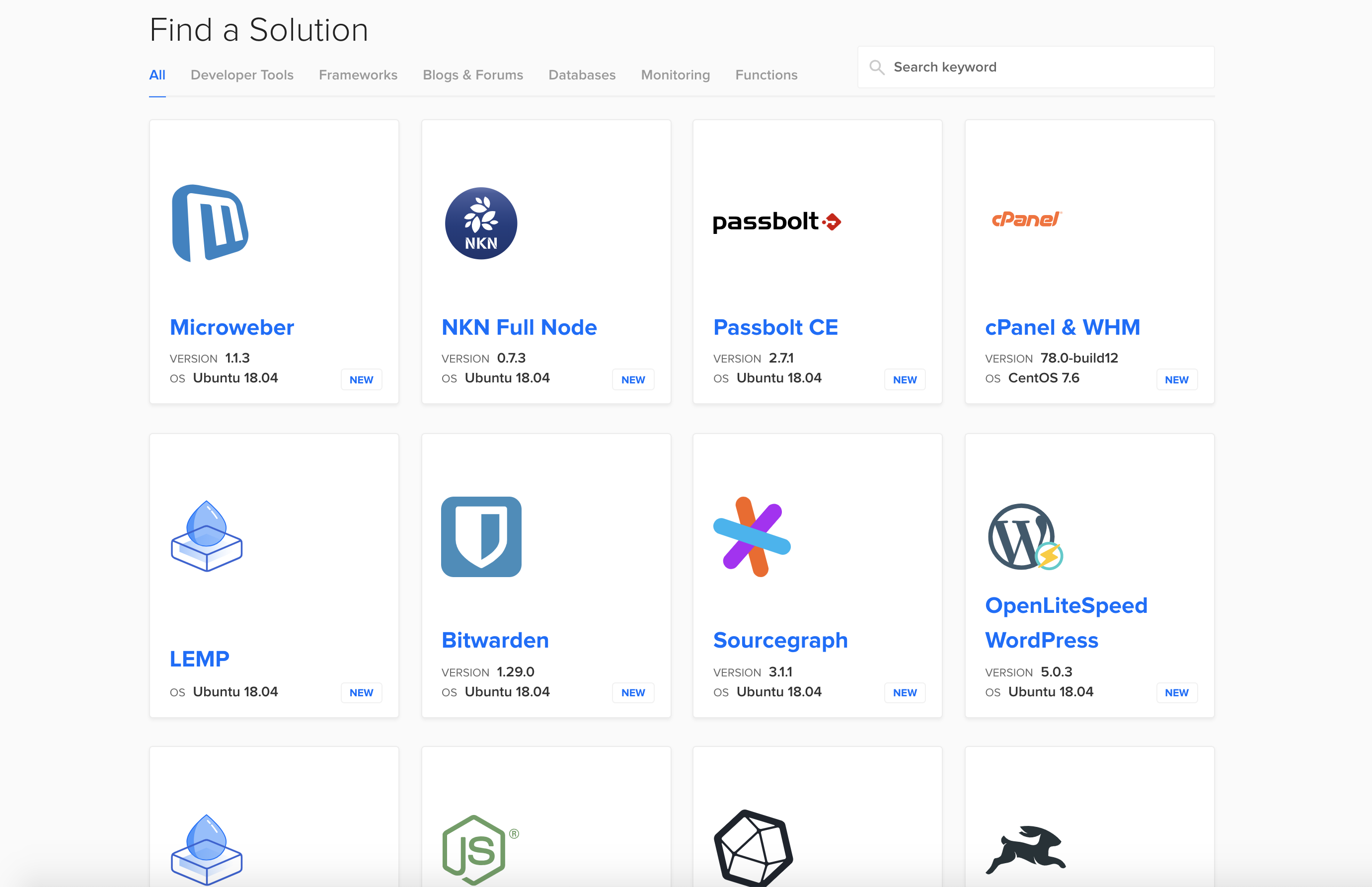
Task: Switch to the Developer Tools tab
Action: pos(242,75)
